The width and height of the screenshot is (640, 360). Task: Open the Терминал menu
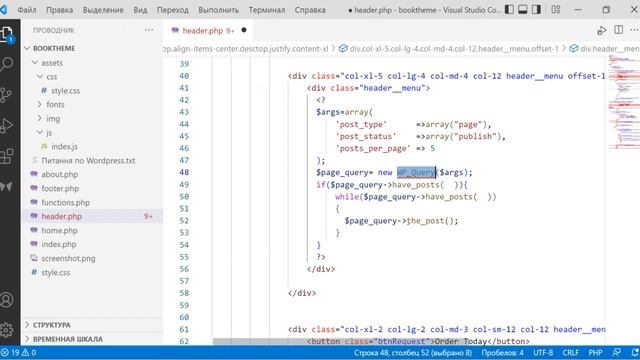[267, 9]
